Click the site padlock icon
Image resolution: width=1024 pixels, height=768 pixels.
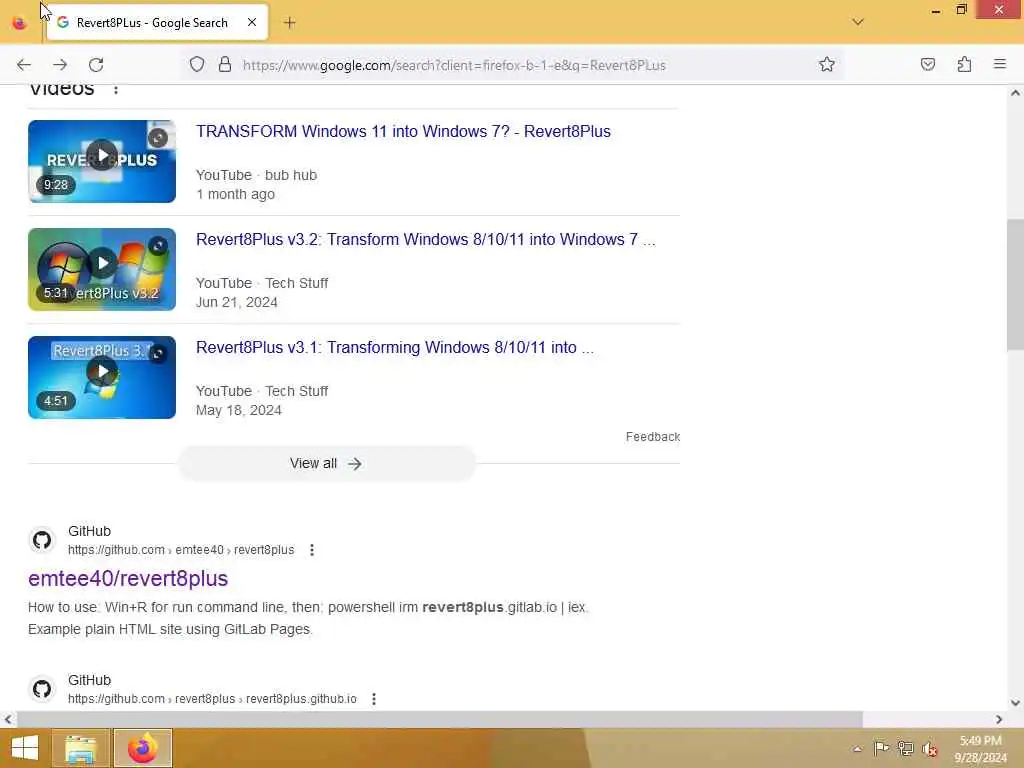coord(225,65)
